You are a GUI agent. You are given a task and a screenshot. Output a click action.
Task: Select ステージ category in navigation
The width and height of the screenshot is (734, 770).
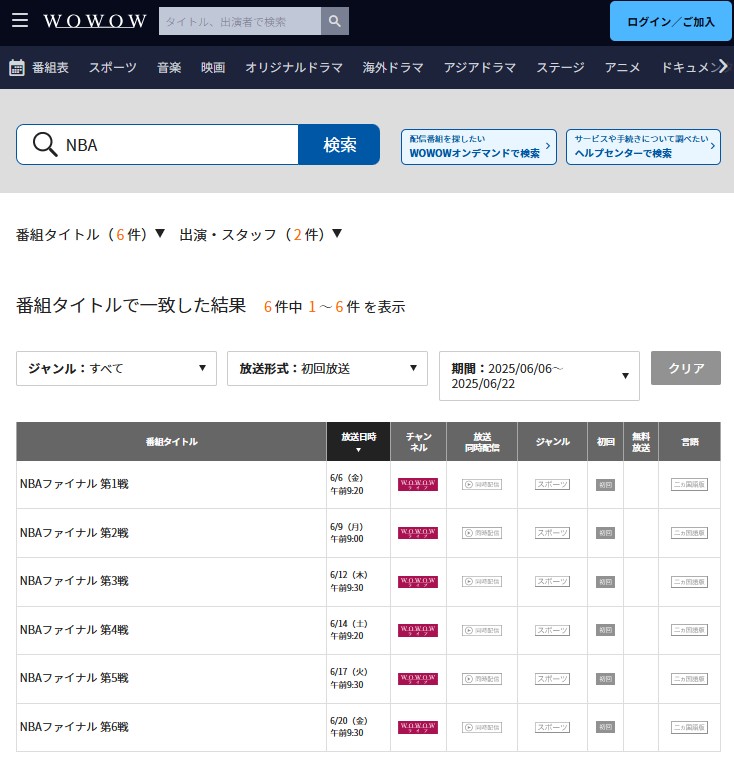pos(560,68)
